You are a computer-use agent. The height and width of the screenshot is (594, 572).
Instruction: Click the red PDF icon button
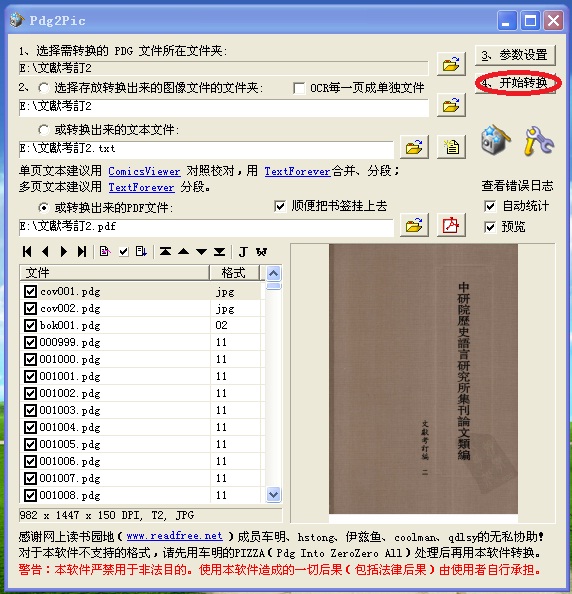[x=451, y=225]
